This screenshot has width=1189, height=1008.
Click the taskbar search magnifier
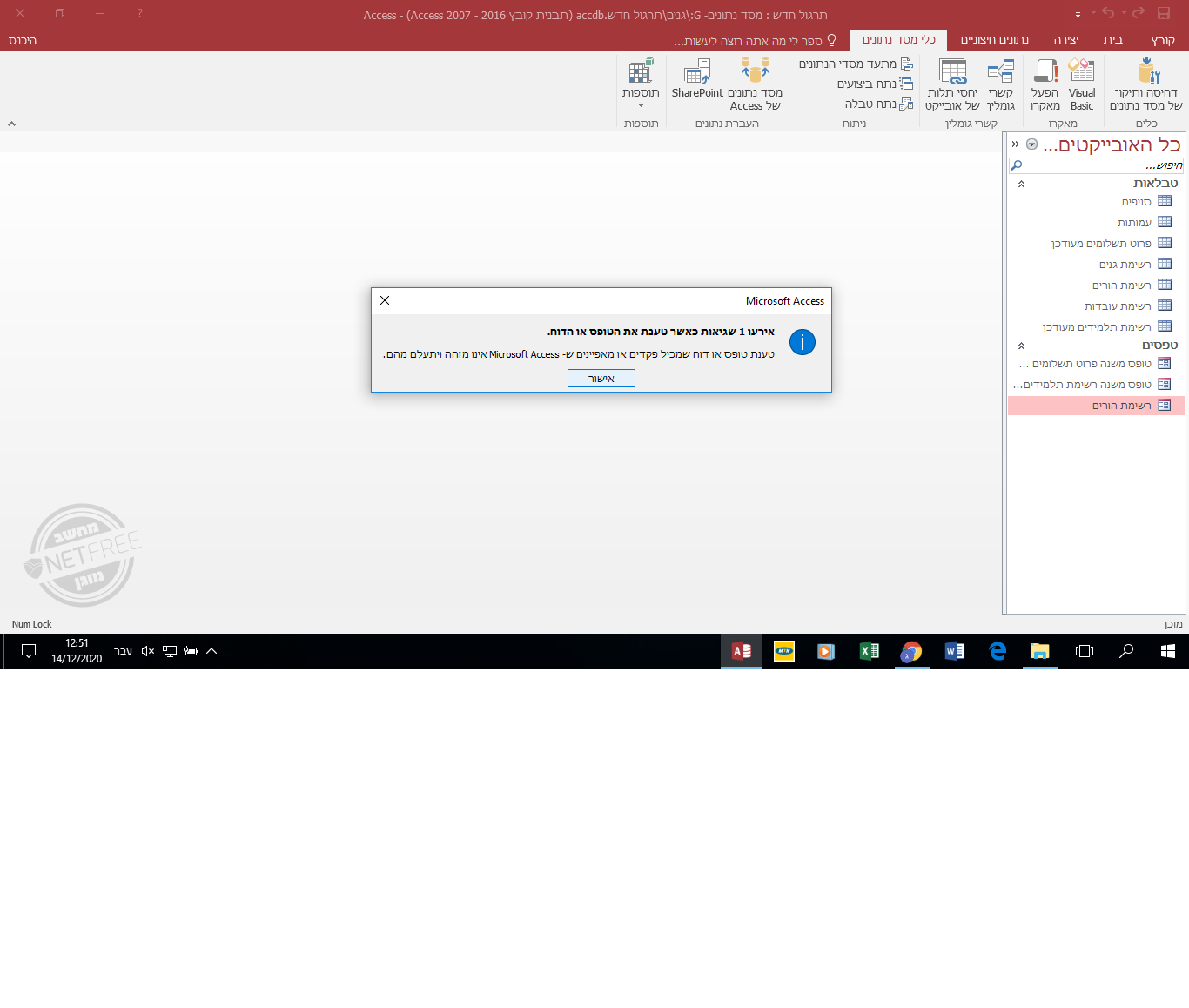pyautogui.click(x=1126, y=651)
